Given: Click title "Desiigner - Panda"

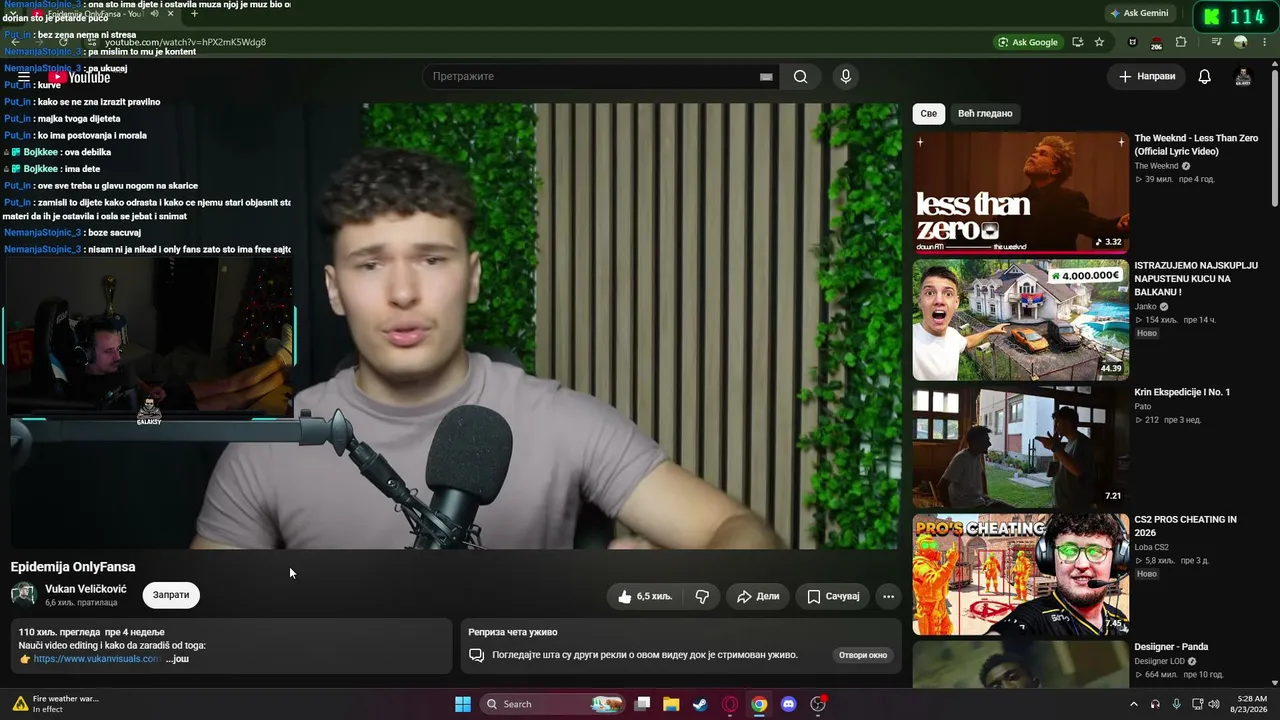Looking at the screenshot, I should [1171, 647].
